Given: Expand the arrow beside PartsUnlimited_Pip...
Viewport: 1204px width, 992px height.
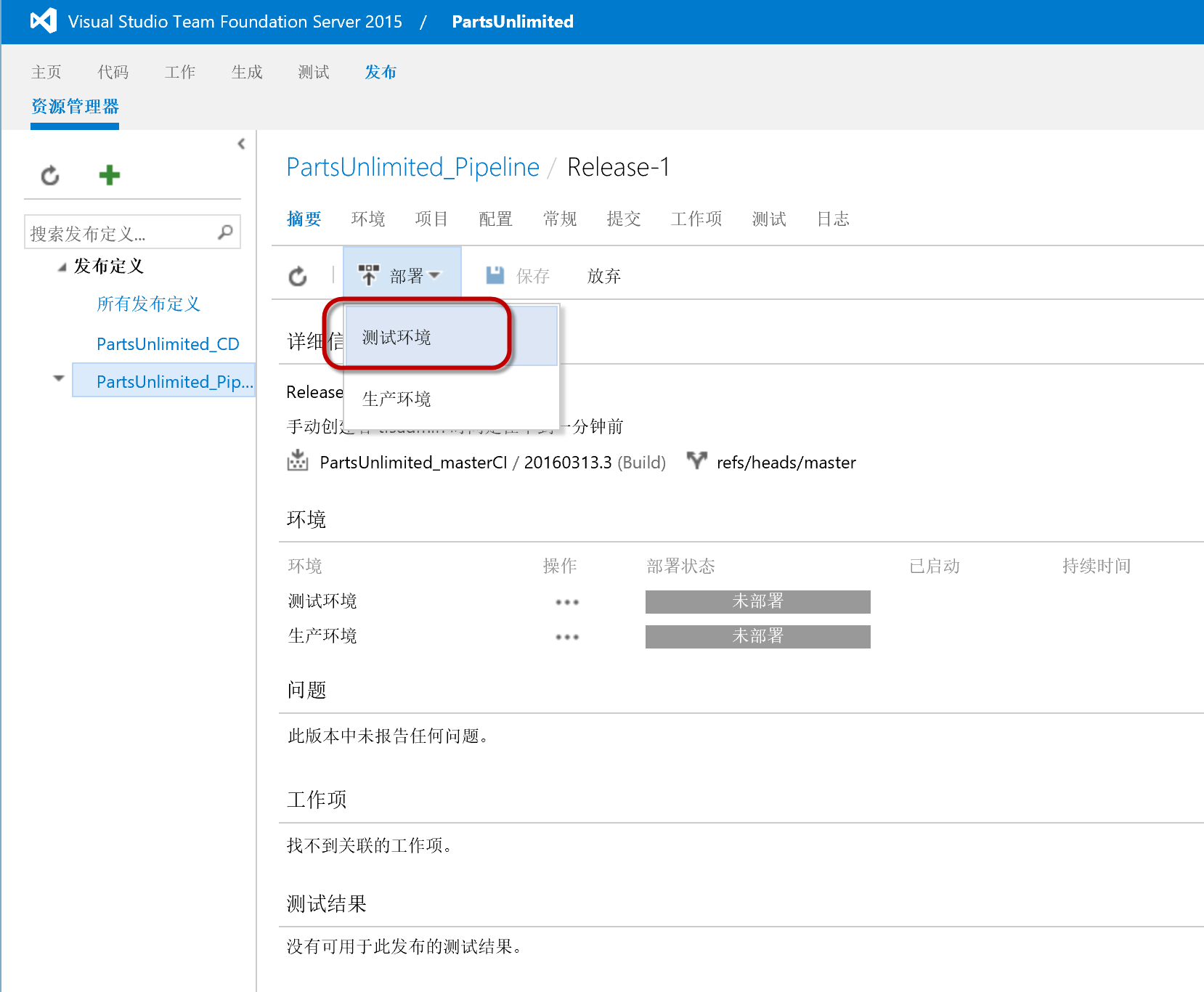Looking at the screenshot, I should click(x=59, y=378).
